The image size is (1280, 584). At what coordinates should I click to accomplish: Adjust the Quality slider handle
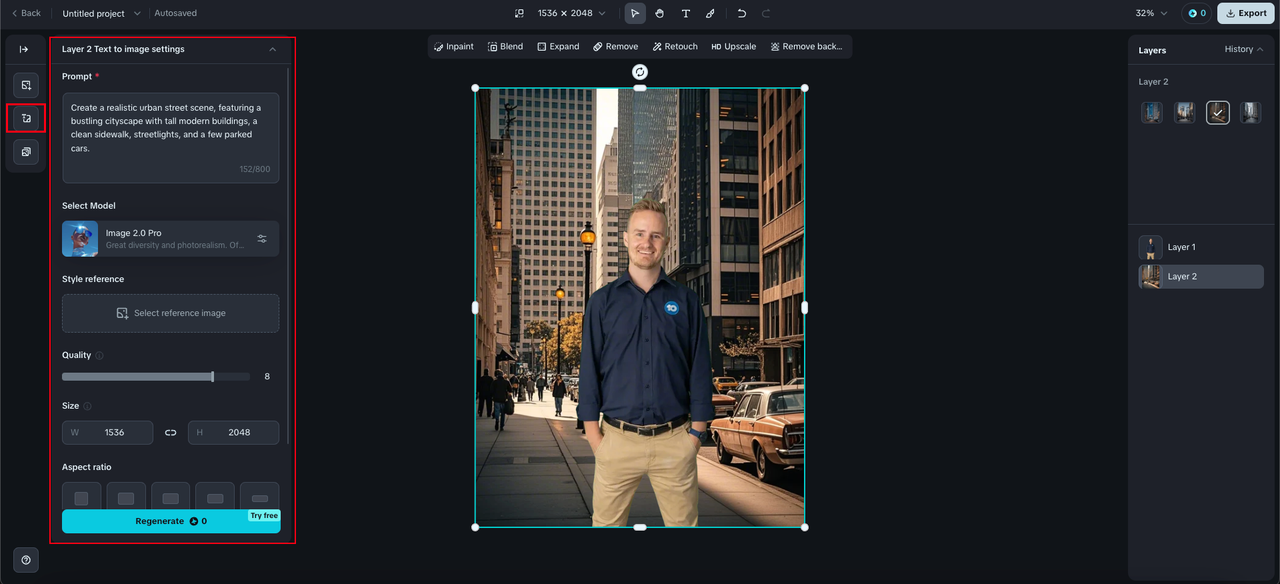point(212,376)
